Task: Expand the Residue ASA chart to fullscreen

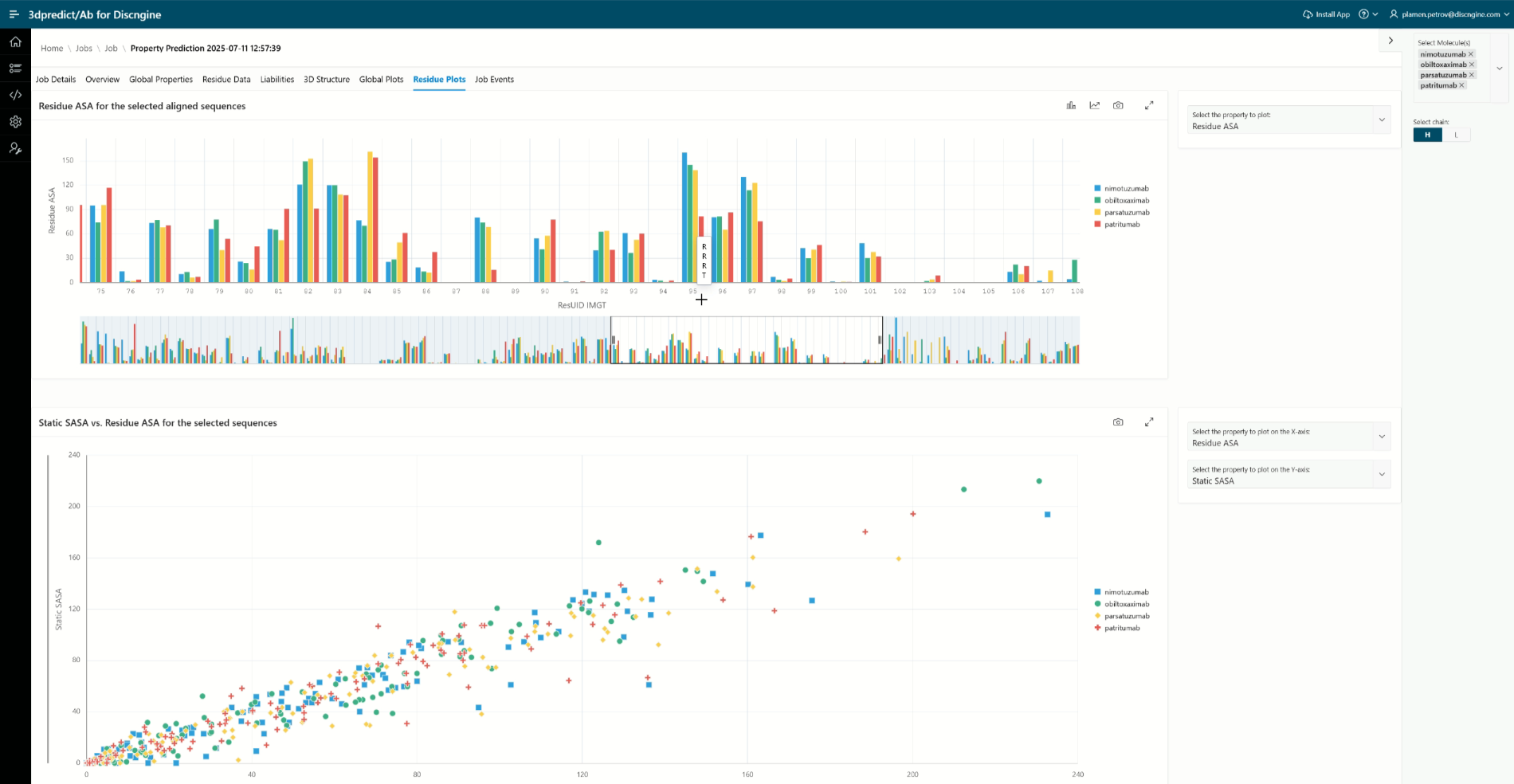Action: coord(1149,104)
